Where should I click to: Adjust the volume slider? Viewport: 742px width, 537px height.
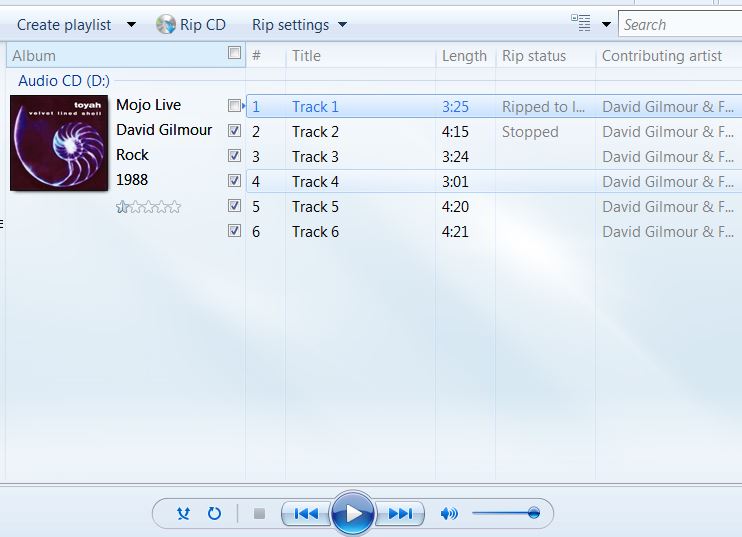pos(506,513)
